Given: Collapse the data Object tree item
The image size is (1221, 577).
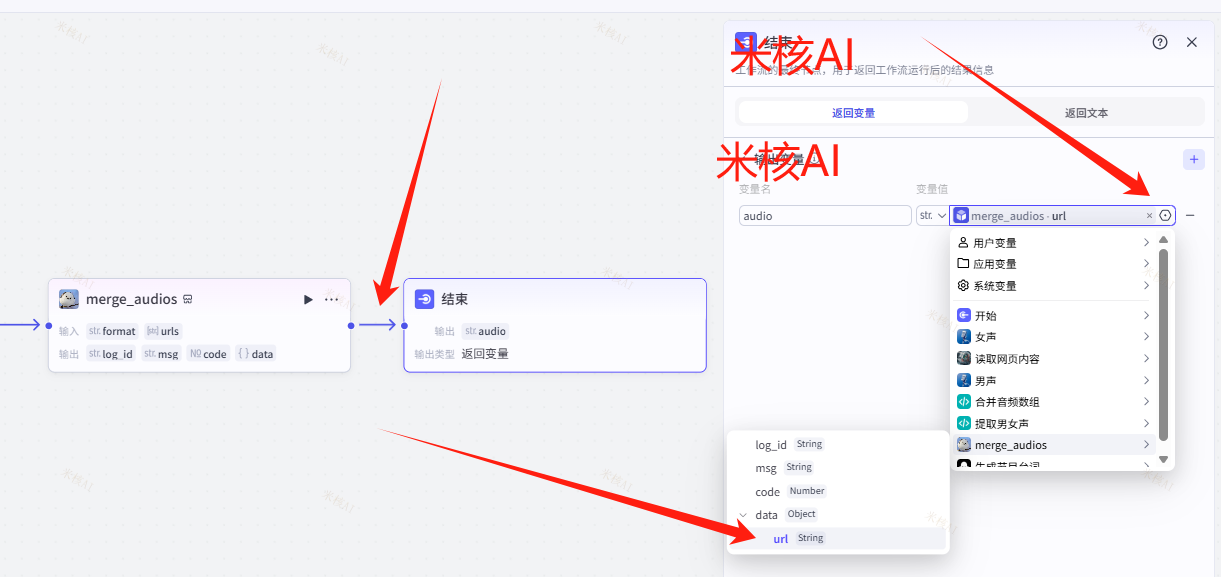Looking at the screenshot, I should 742,515.
